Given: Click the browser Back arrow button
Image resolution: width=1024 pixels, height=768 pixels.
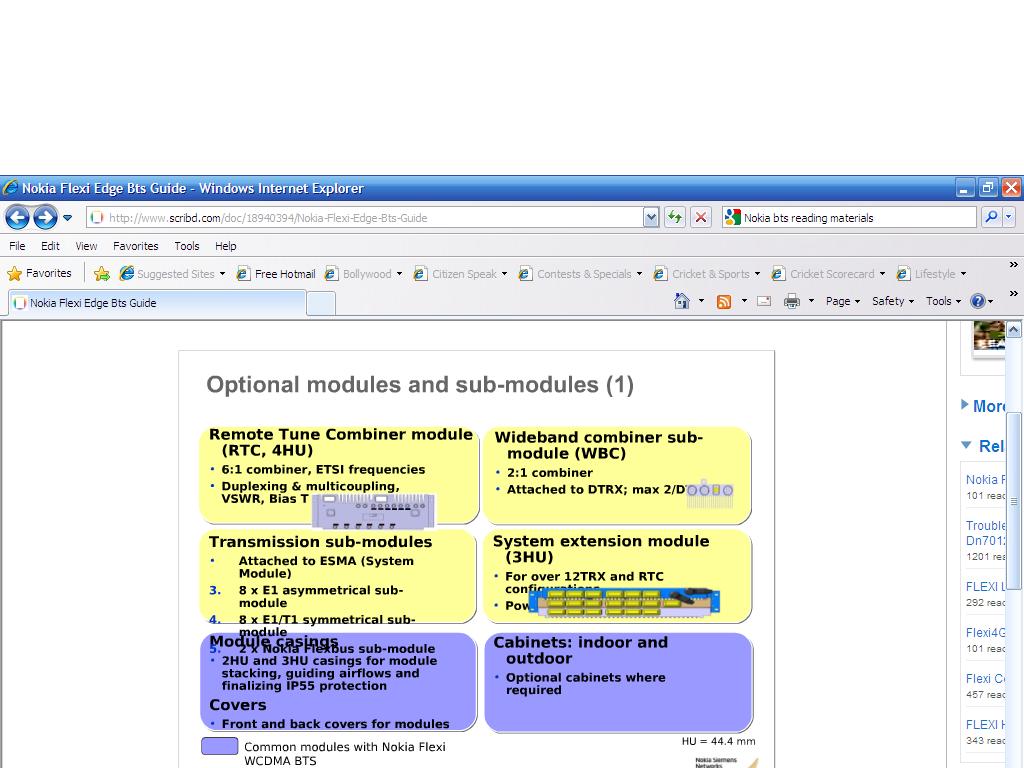Looking at the screenshot, I should tap(17, 217).
